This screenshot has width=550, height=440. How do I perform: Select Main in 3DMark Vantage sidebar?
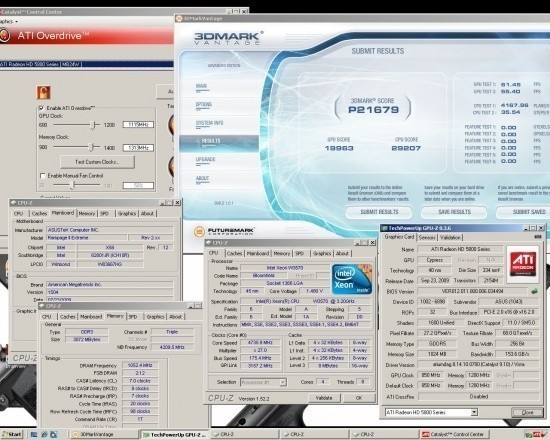coord(201,86)
